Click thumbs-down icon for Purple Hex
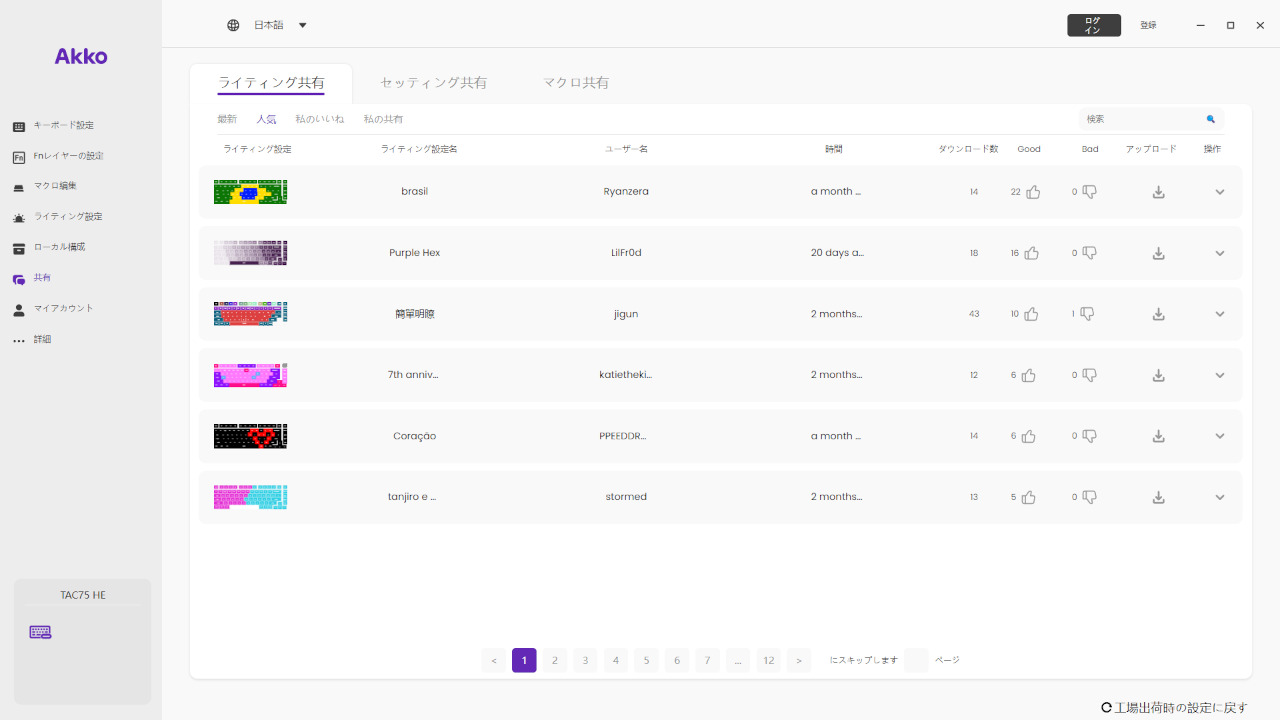 1089,253
